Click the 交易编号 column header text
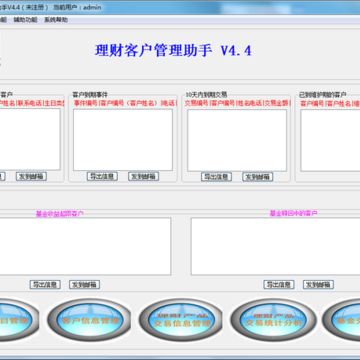 (197, 103)
